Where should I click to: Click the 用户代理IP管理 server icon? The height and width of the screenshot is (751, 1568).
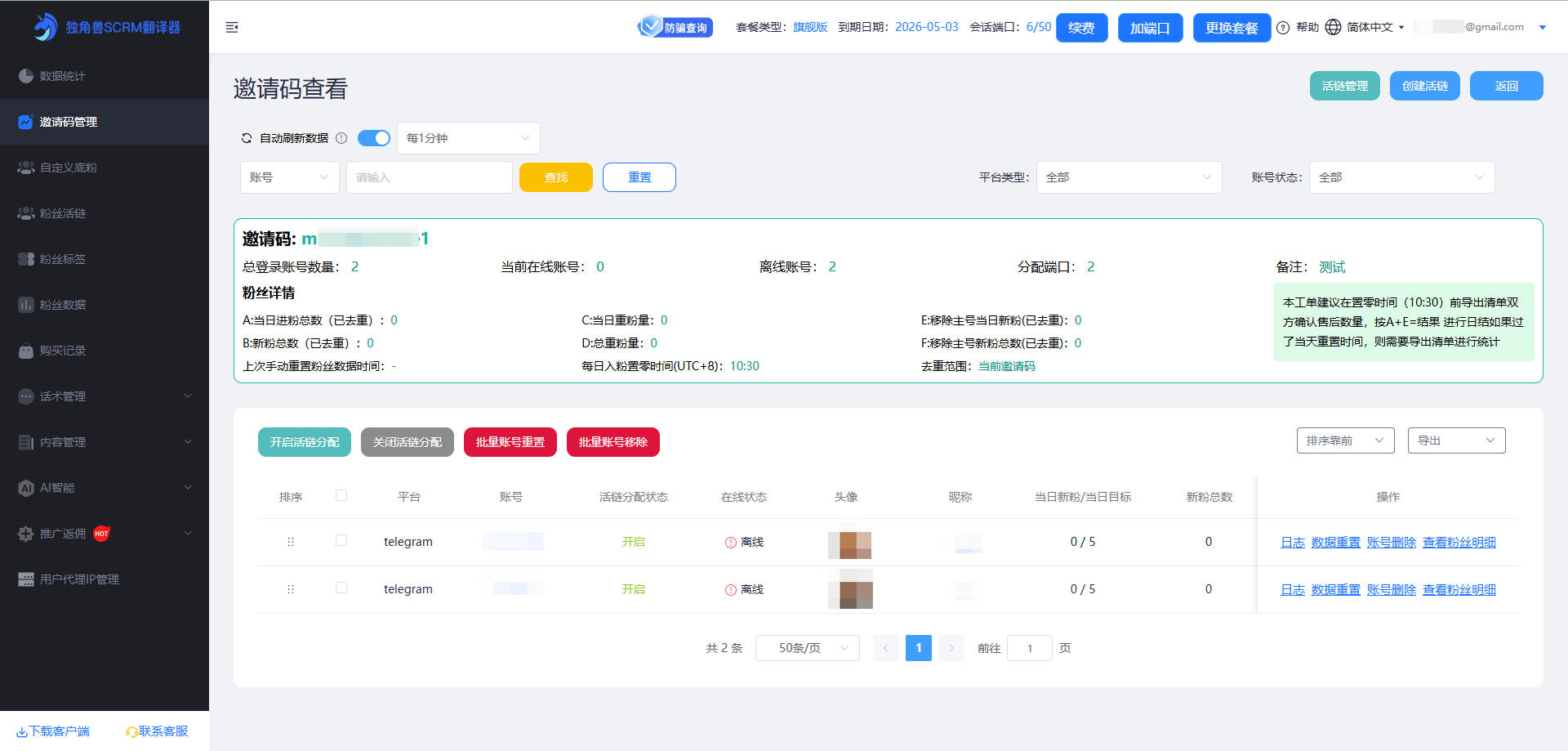pyautogui.click(x=26, y=579)
